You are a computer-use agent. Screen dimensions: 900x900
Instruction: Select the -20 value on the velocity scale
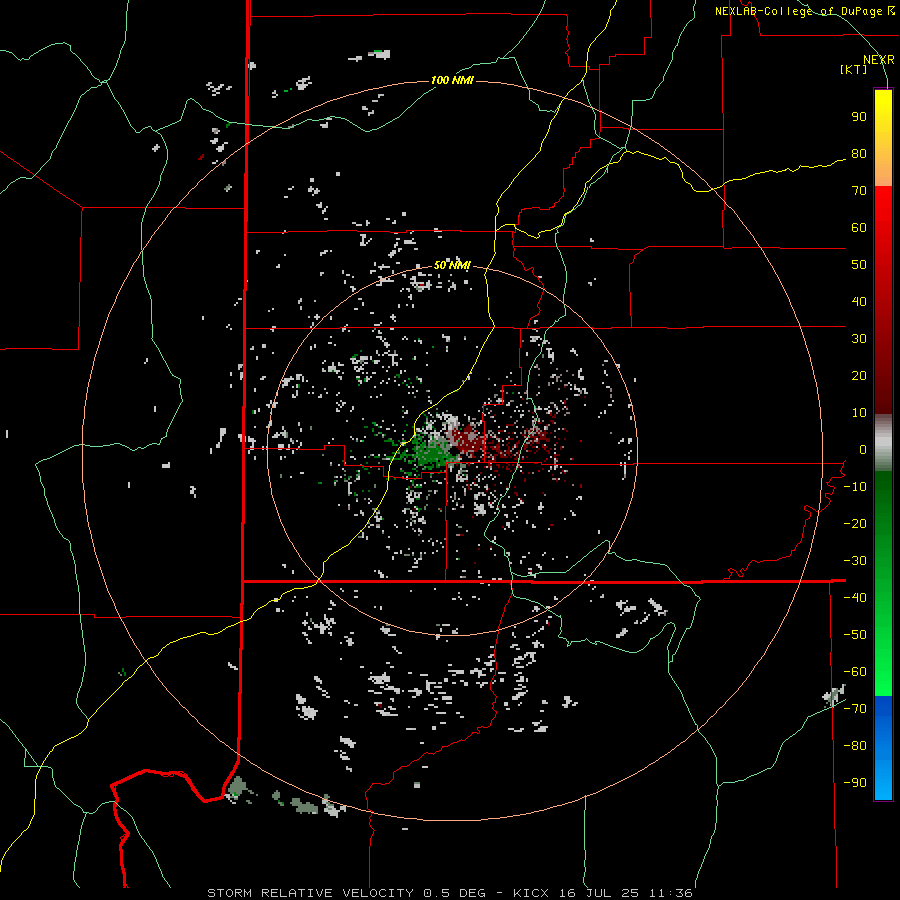point(855,524)
